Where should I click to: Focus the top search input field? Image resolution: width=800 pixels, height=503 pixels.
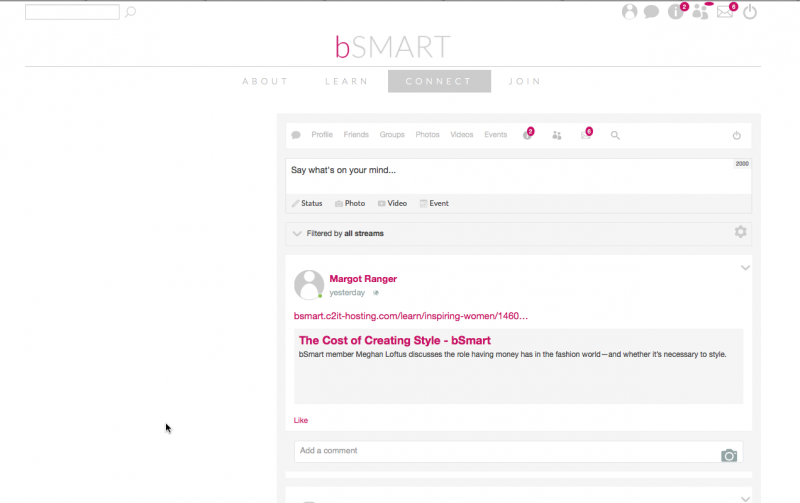[72, 12]
